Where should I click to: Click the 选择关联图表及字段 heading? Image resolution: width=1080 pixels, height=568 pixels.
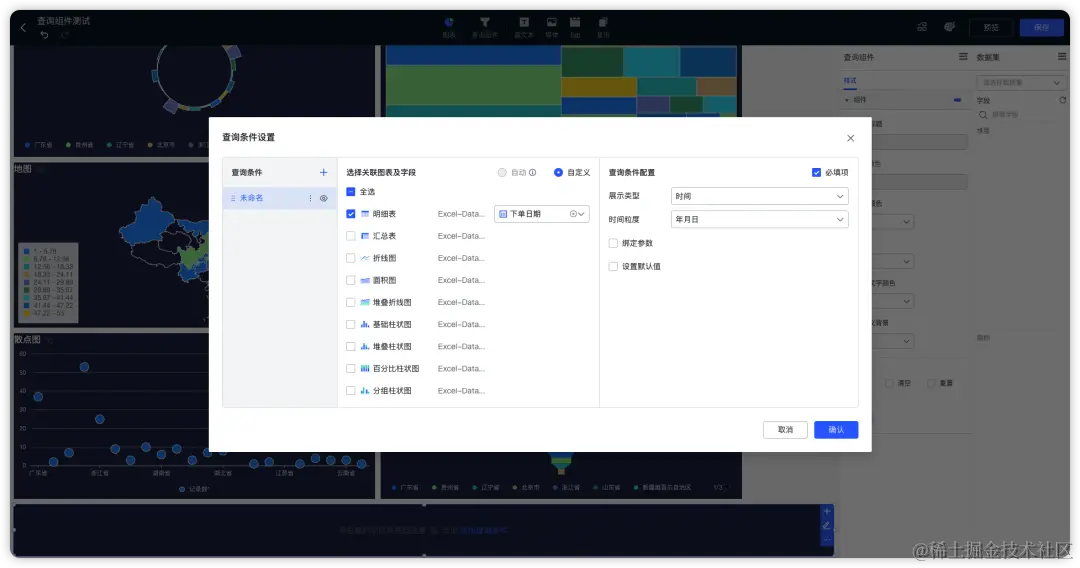[x=381, y=173]
